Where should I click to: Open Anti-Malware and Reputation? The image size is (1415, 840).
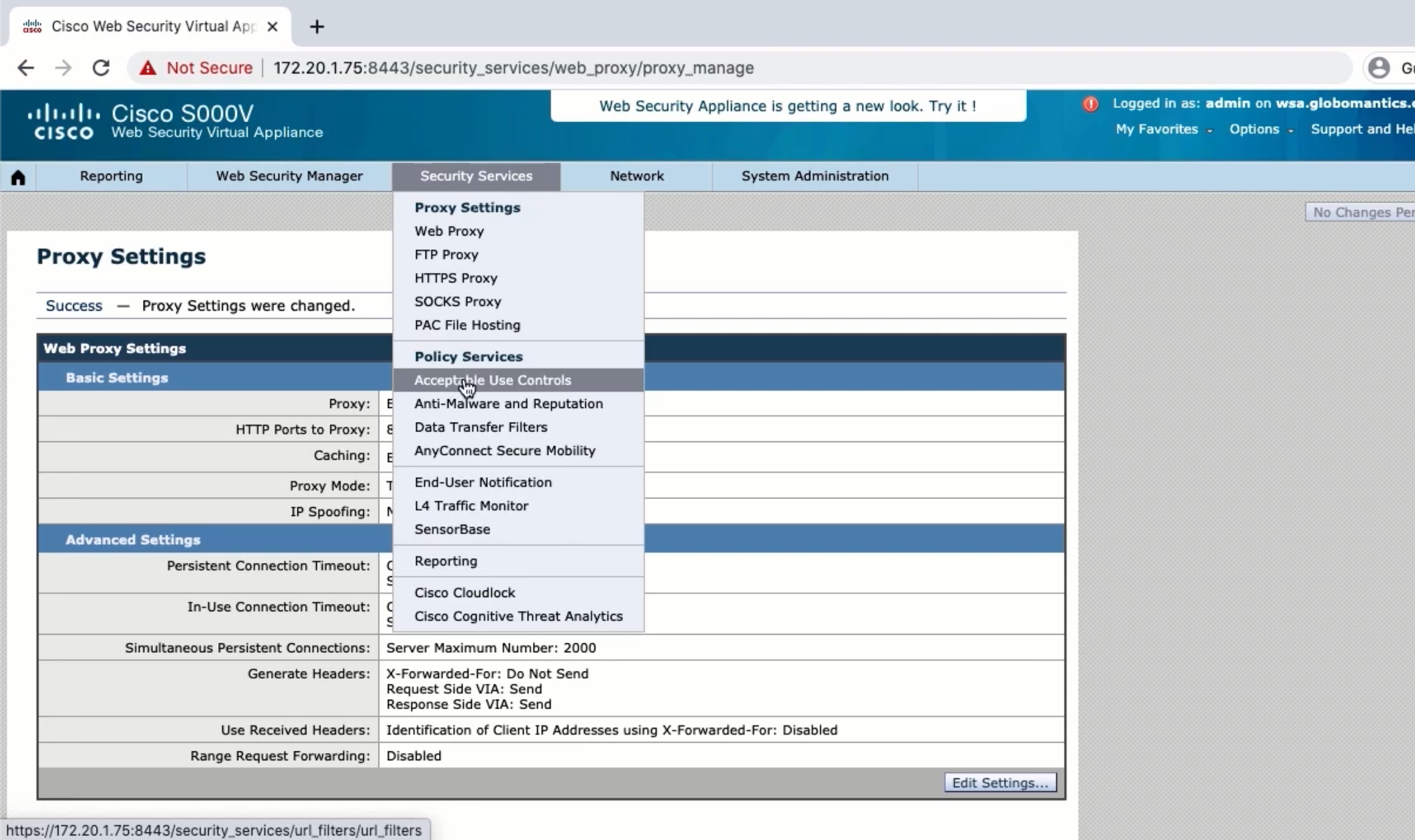coord(518,403)
